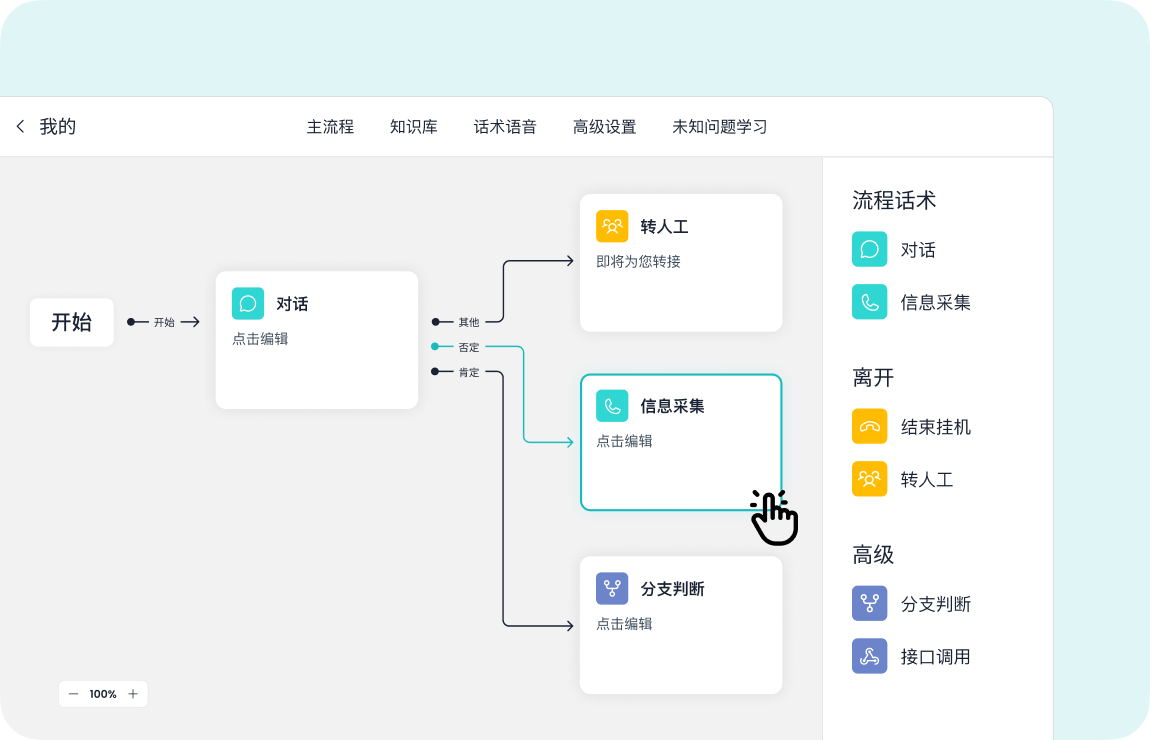Click the chat icon on 对话 node
Screen dimensions: 1150x740
pyautogui.click(x=248, y=303)
